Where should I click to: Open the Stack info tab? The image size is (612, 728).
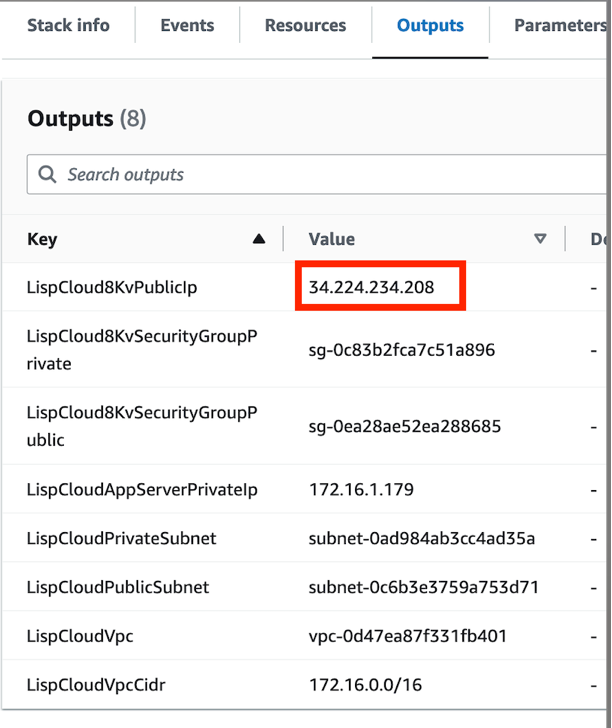pos(68,26)
